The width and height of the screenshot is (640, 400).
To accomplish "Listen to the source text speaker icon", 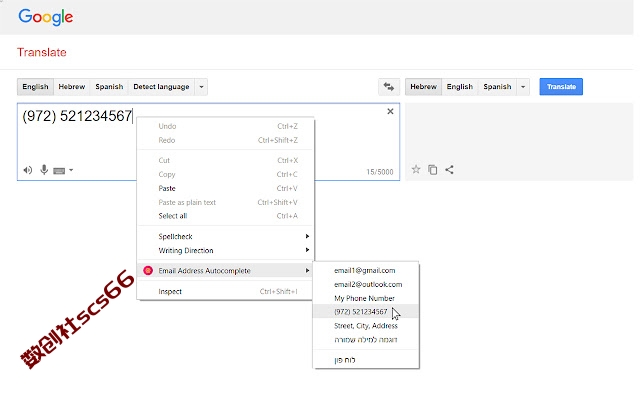I will [28, 170].
